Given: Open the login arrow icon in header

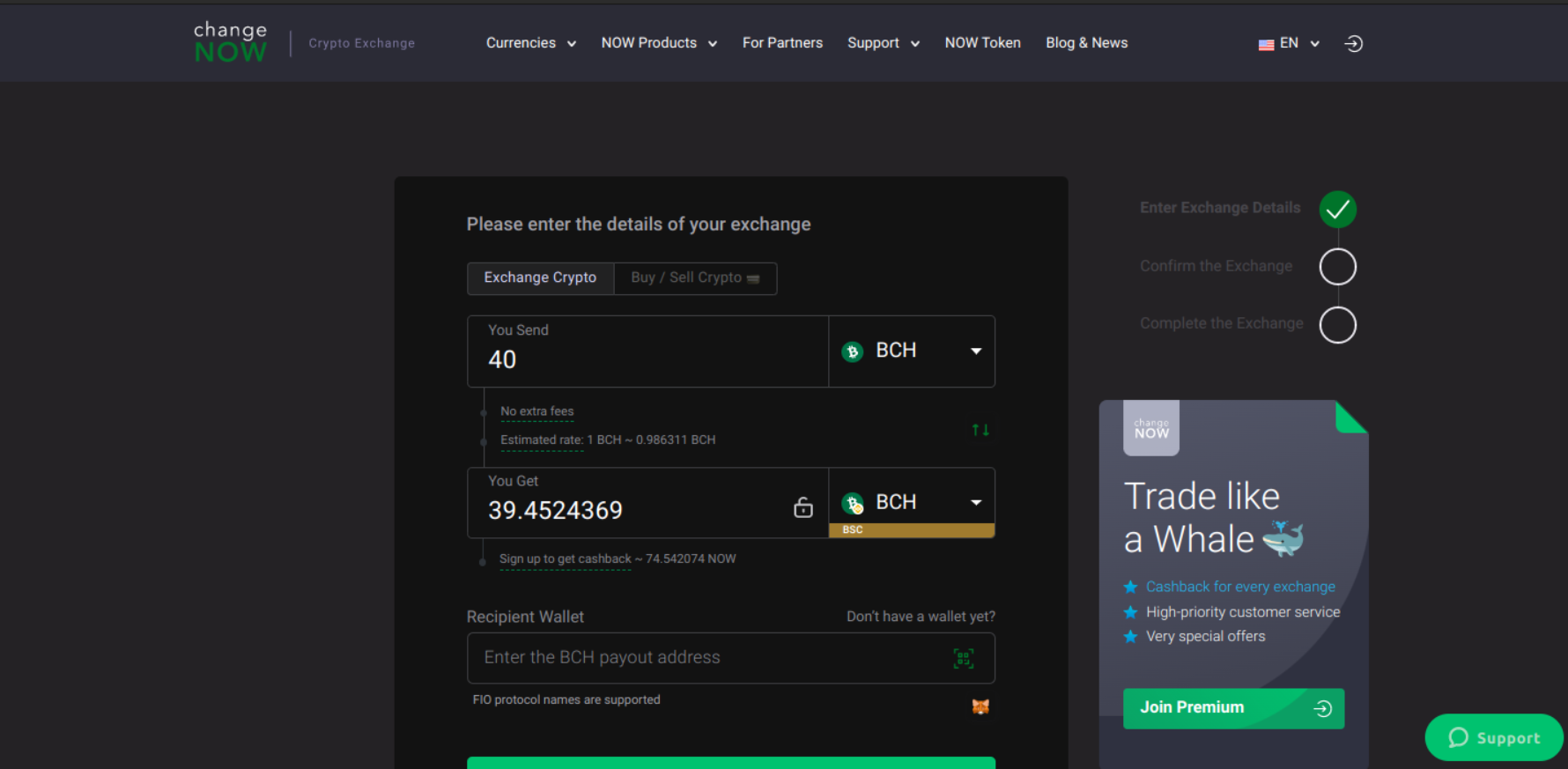Looking at the screenshot, I should [1354, 43].
